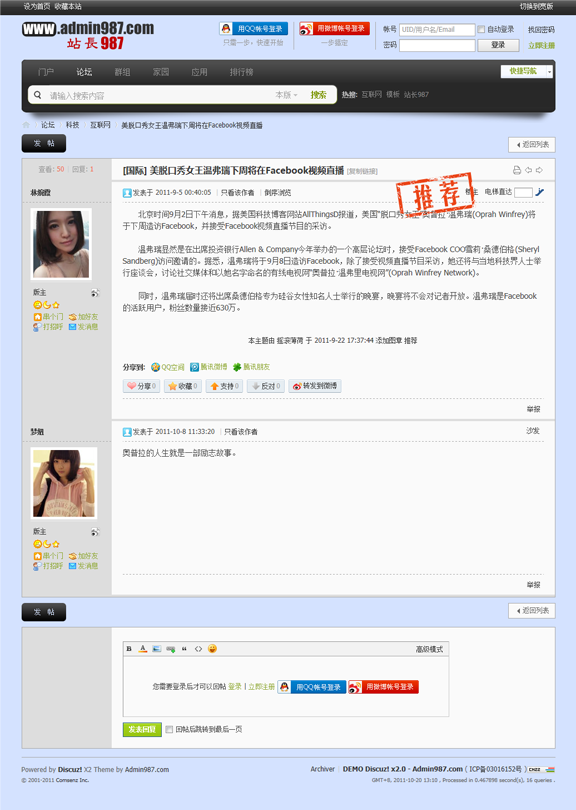Click 发消息 under second poster 梦魁
Screen dimensions: 576x810
(83, 566)
